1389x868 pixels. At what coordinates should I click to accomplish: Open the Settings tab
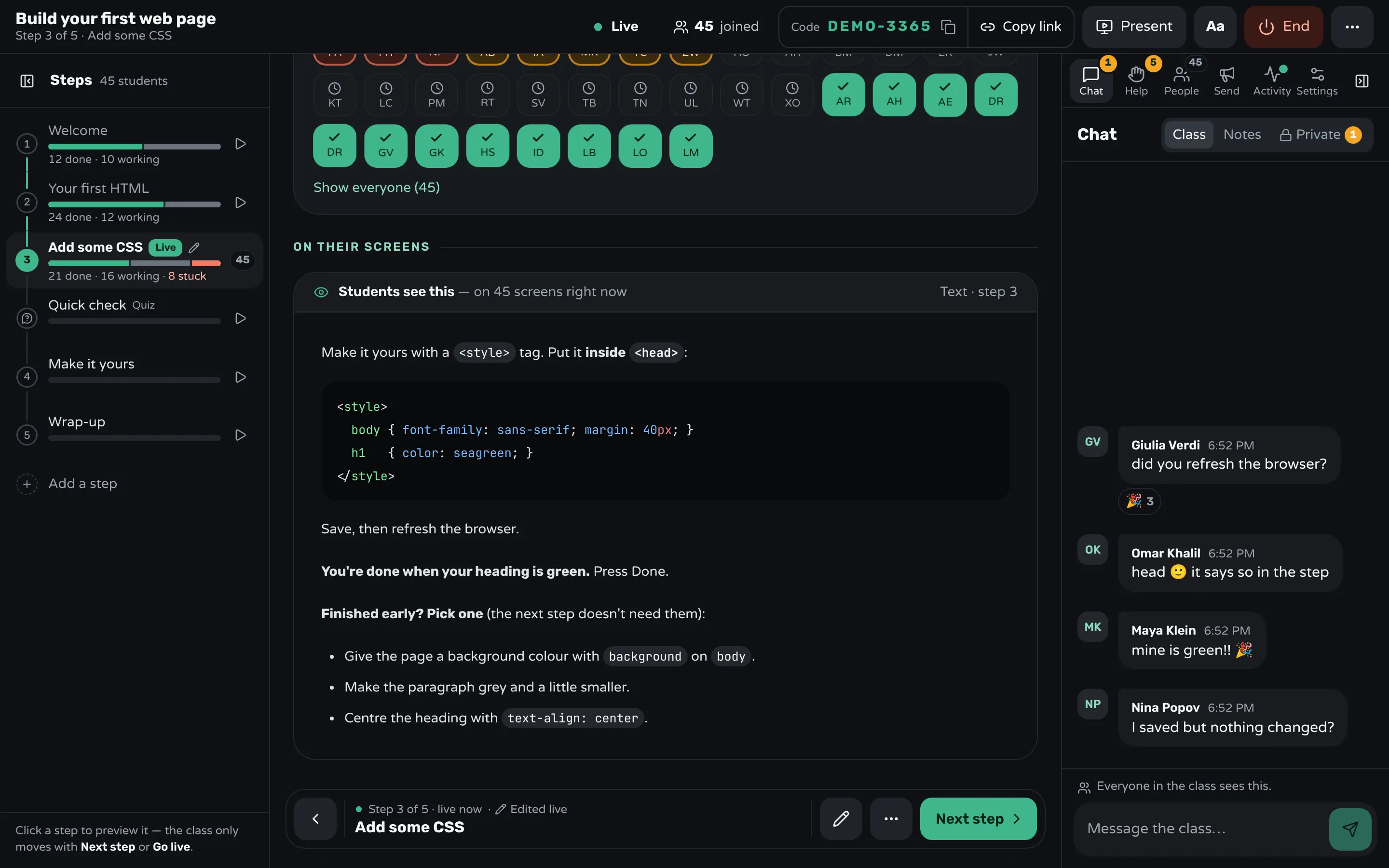point(1317,81)
